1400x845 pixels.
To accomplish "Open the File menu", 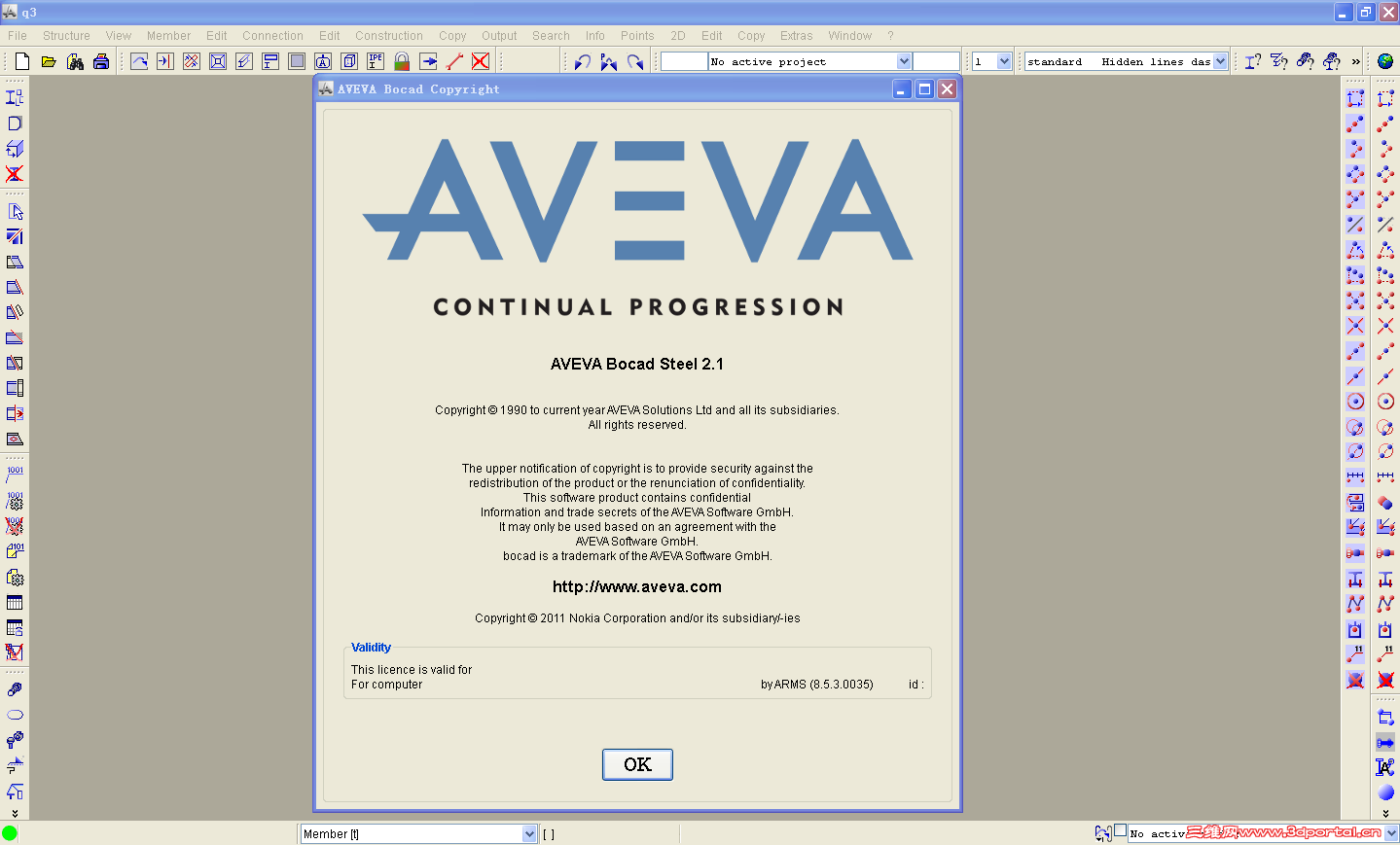I will (x=18, y=36).
